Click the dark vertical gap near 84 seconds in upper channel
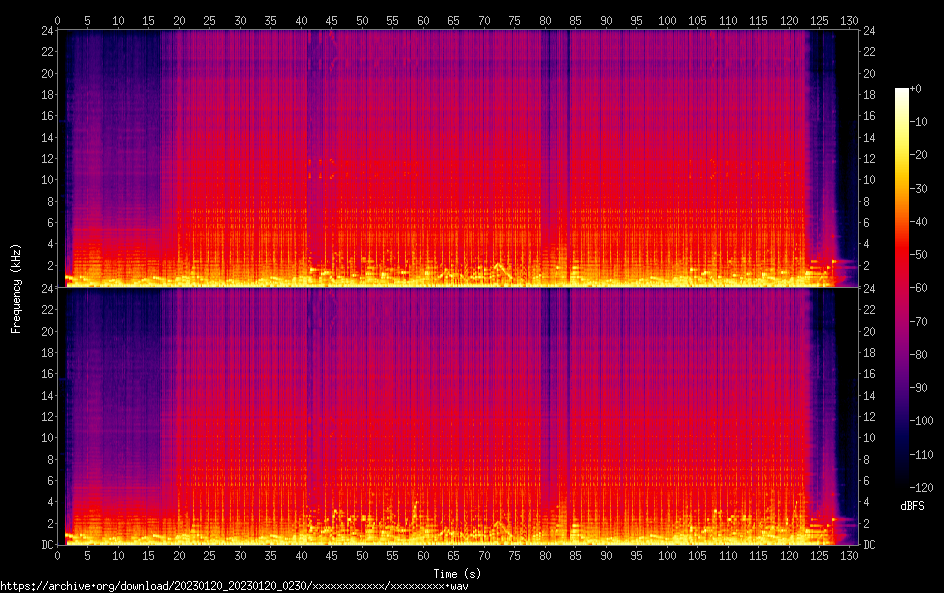The width and height of the screenshot is (944, 593). pos(568,150)
